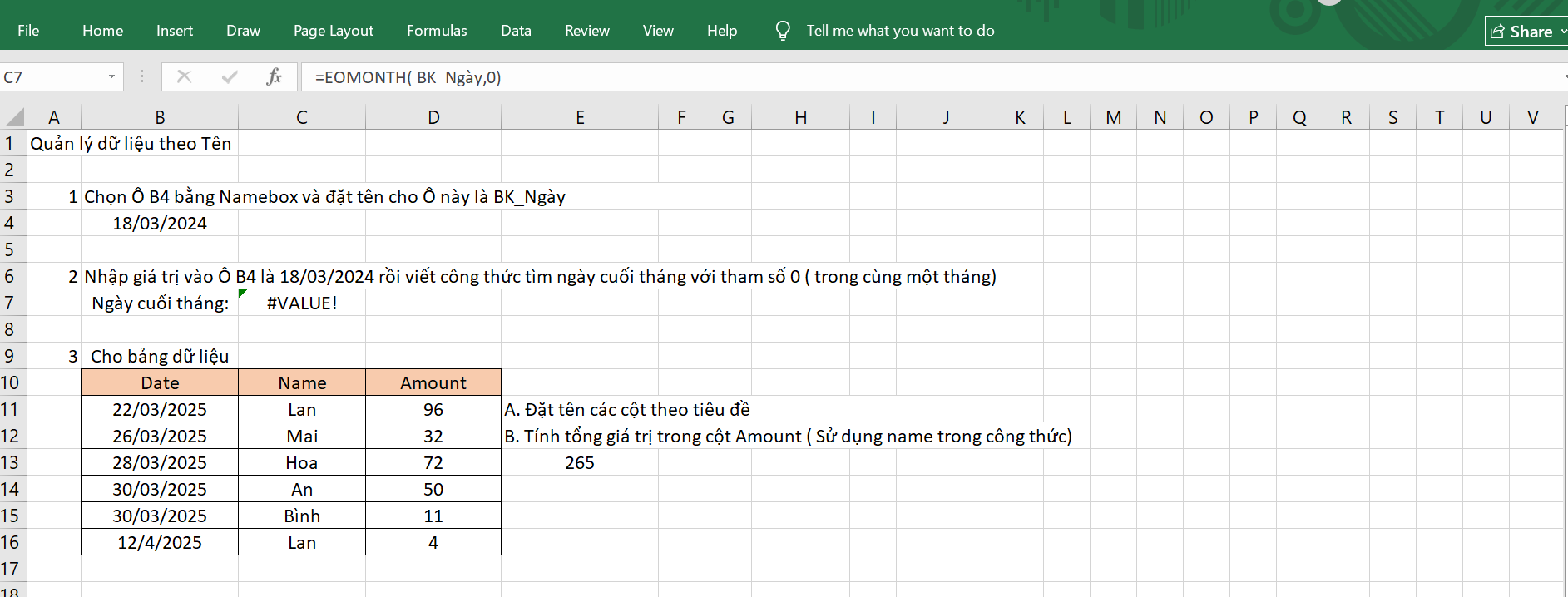Switch to the Page Layout tab
This screenshot has width=1568, height=597.
[334, 31]
